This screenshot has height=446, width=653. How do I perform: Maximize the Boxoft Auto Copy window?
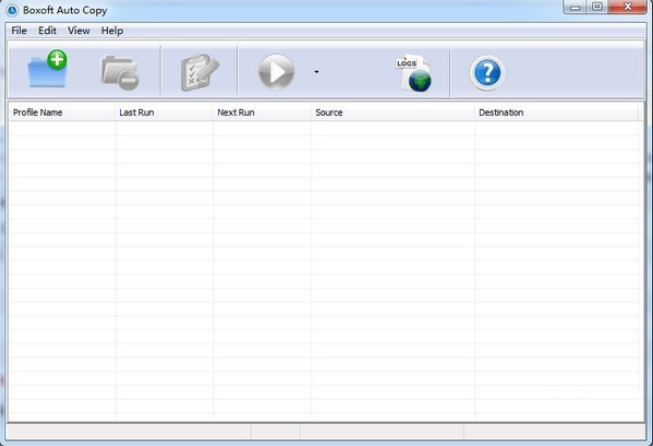pyautogui.click(x=597, y=8)
